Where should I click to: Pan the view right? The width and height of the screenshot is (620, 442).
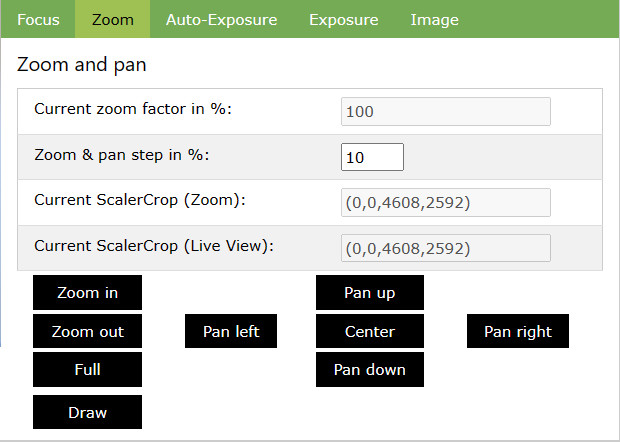[x=517, y=331]
